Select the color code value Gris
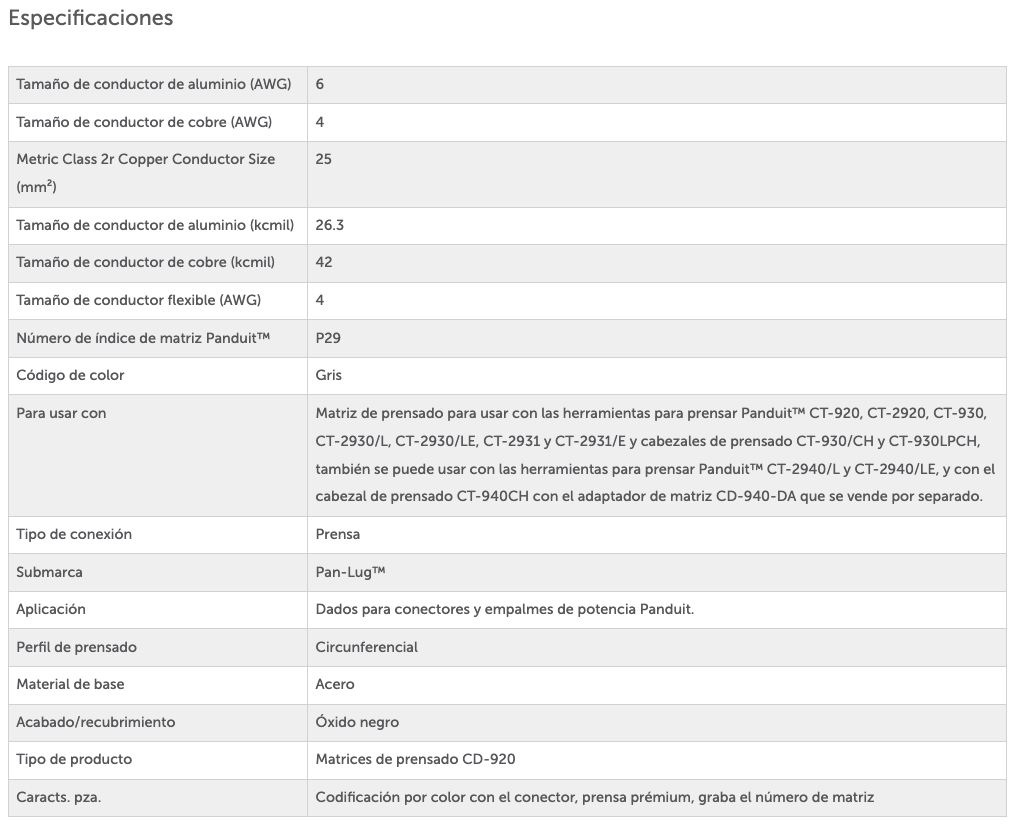Image resolution: width=1016 pixels, height=825 pixels. [x=329, y=375]
